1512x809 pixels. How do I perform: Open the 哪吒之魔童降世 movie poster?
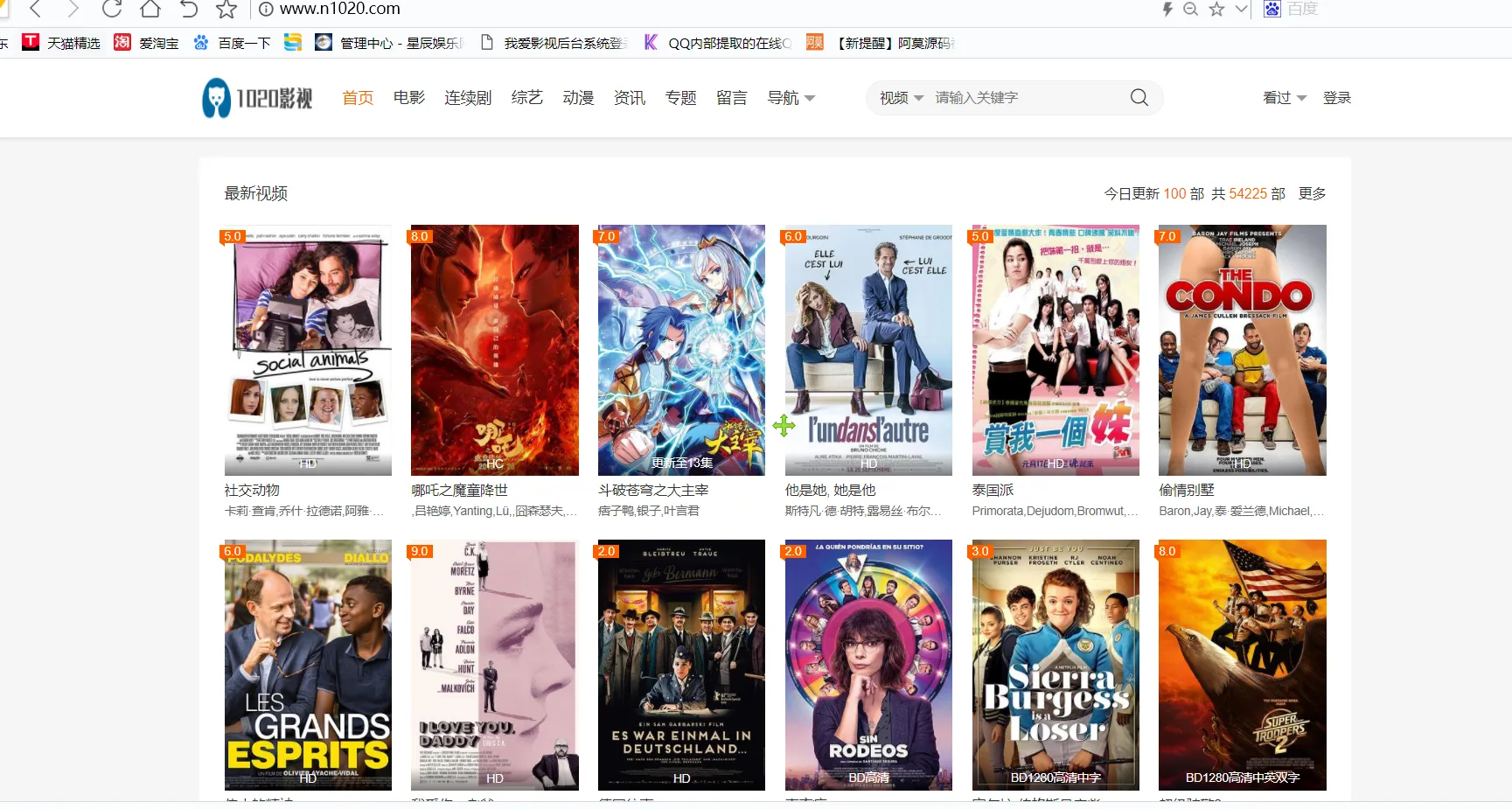pos(494,350)
